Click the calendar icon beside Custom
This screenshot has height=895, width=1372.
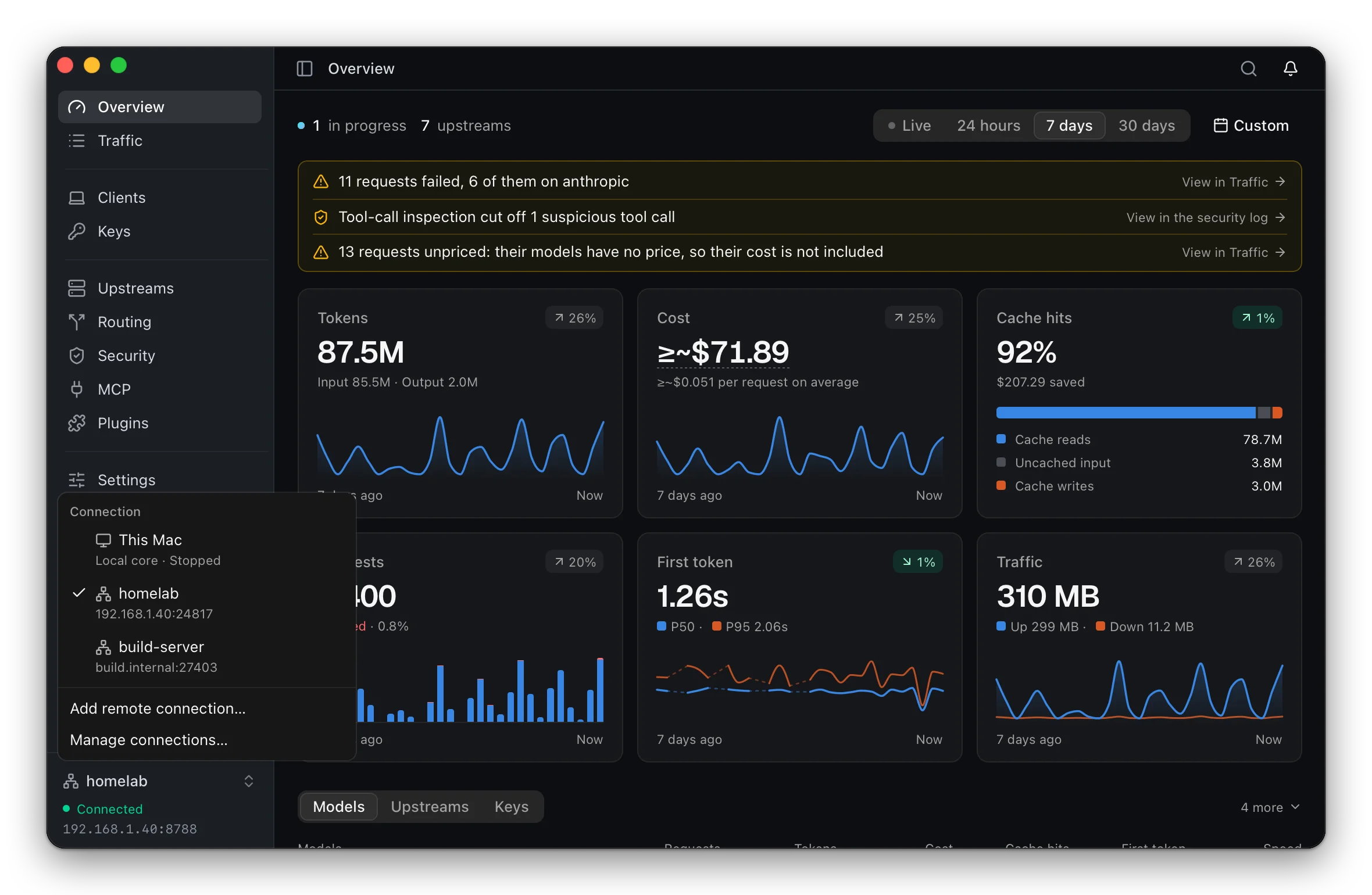tap(1220, 126)
